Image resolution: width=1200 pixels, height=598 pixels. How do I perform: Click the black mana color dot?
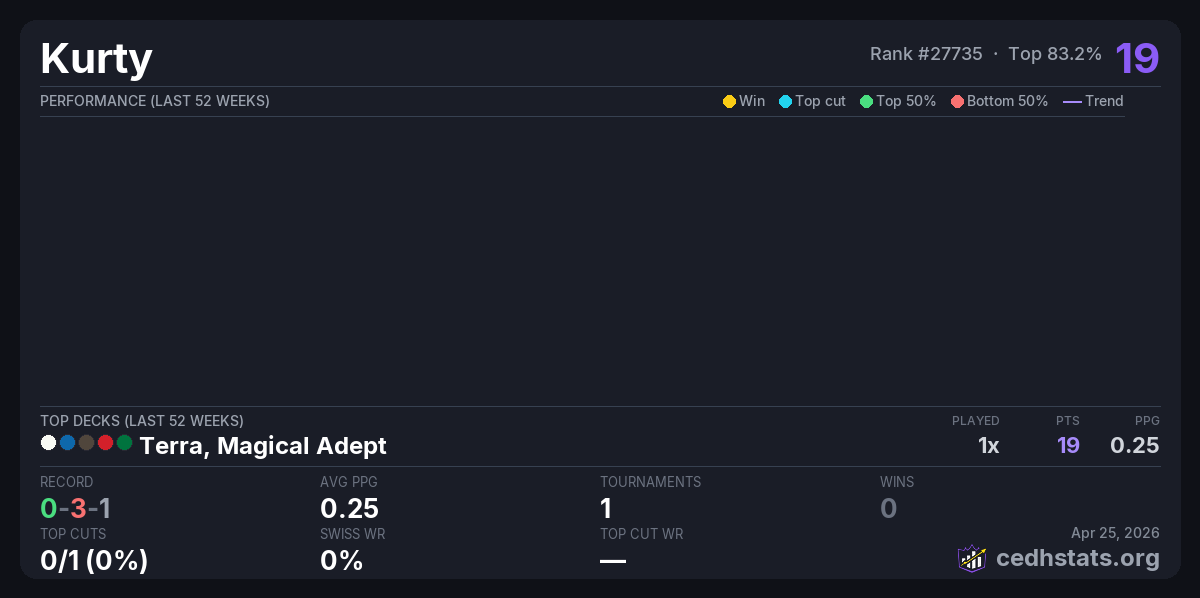(86, 442)
